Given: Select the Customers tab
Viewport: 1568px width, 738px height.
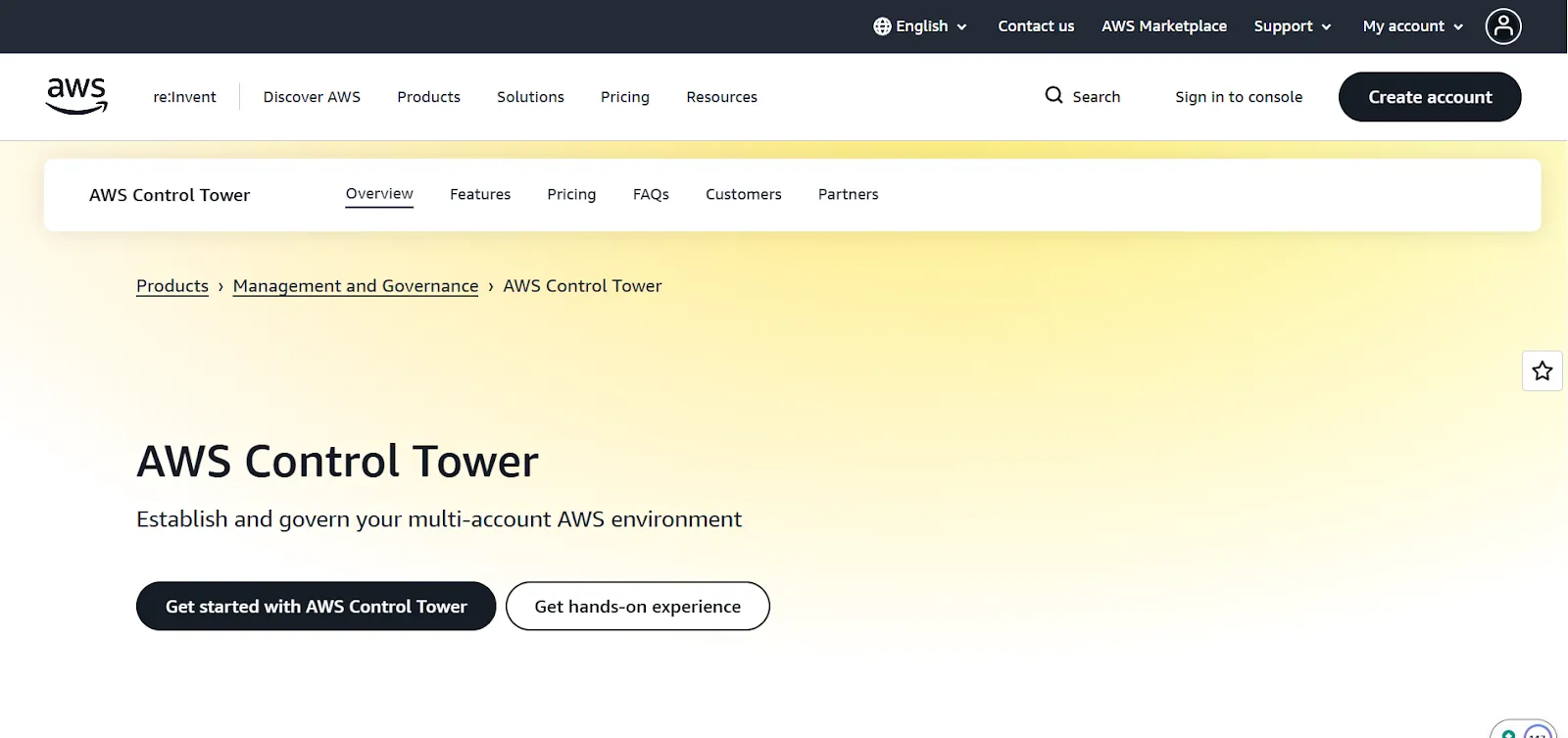Looking at the screenshot, I should [x=744, y=194].
